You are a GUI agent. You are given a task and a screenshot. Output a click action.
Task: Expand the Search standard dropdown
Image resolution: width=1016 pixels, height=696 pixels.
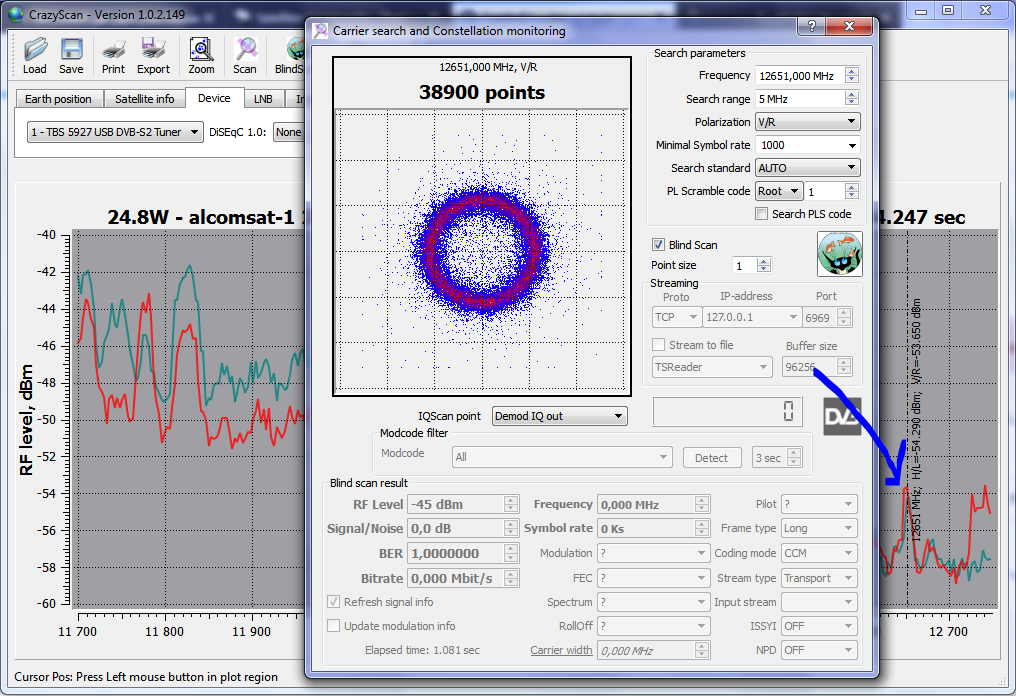pyautogui.click(x=808, y=168)
